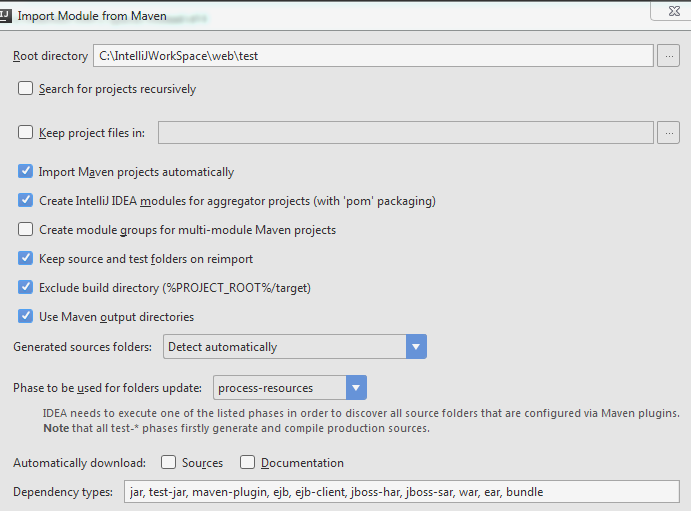Close the Import Module from Maven dialog
Screen dimensions: 691x511
[x=673, y=11]
